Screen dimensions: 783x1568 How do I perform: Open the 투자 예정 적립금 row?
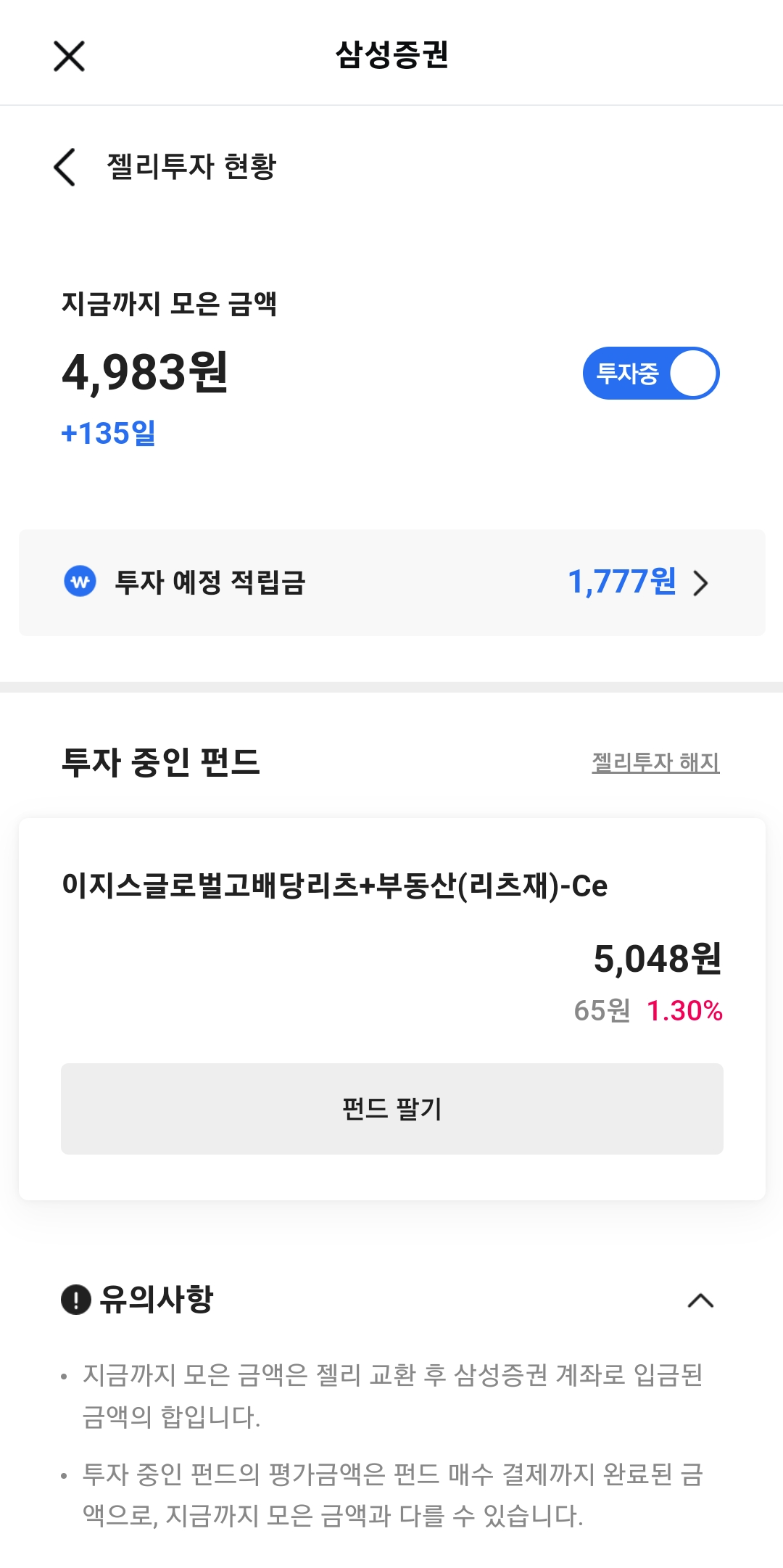click(x=391, y=582)
